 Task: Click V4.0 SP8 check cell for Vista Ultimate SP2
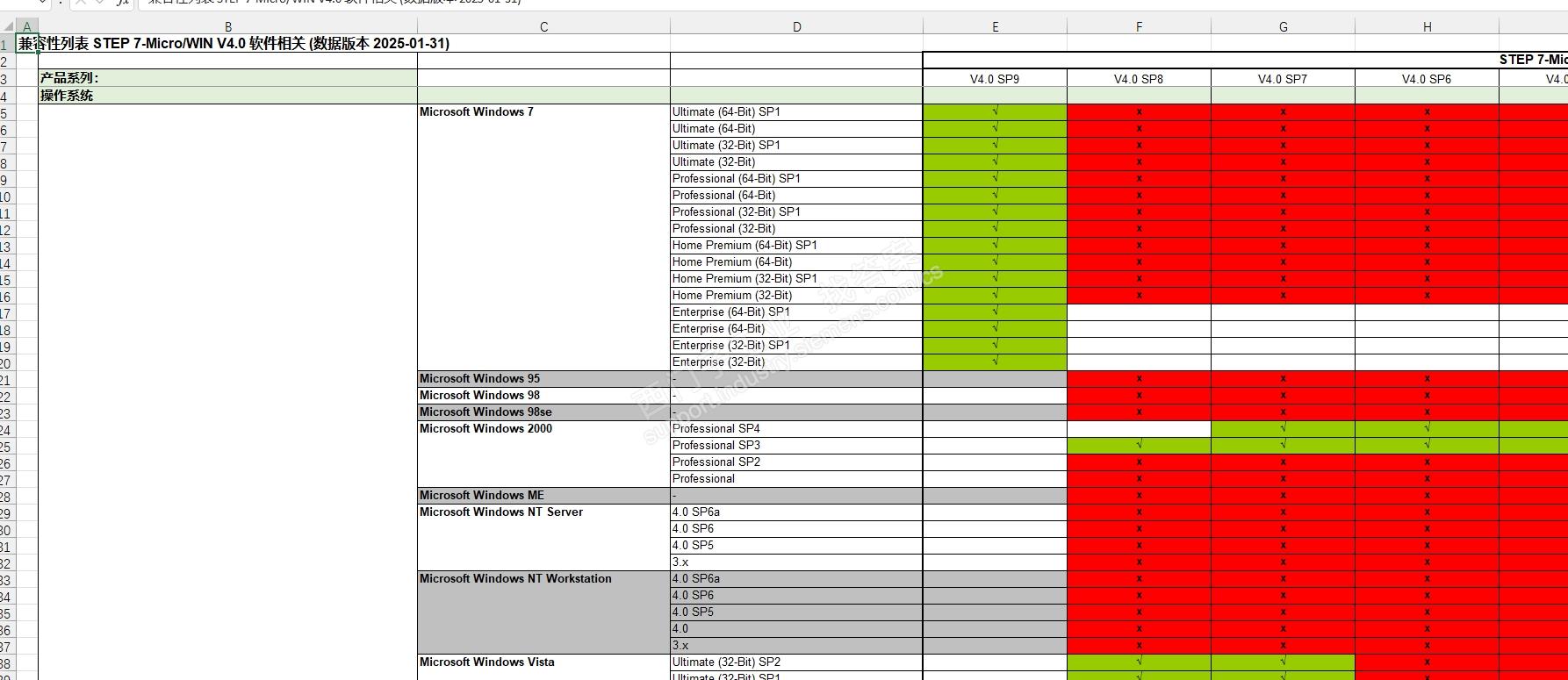(x=1140, y=662)
